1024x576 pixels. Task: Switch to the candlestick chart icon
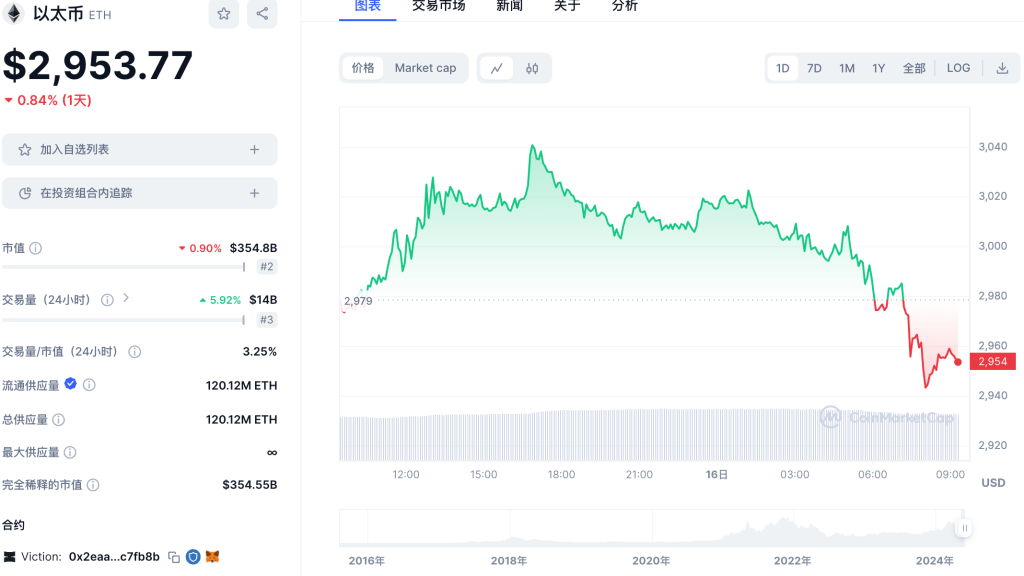point(532,68)
